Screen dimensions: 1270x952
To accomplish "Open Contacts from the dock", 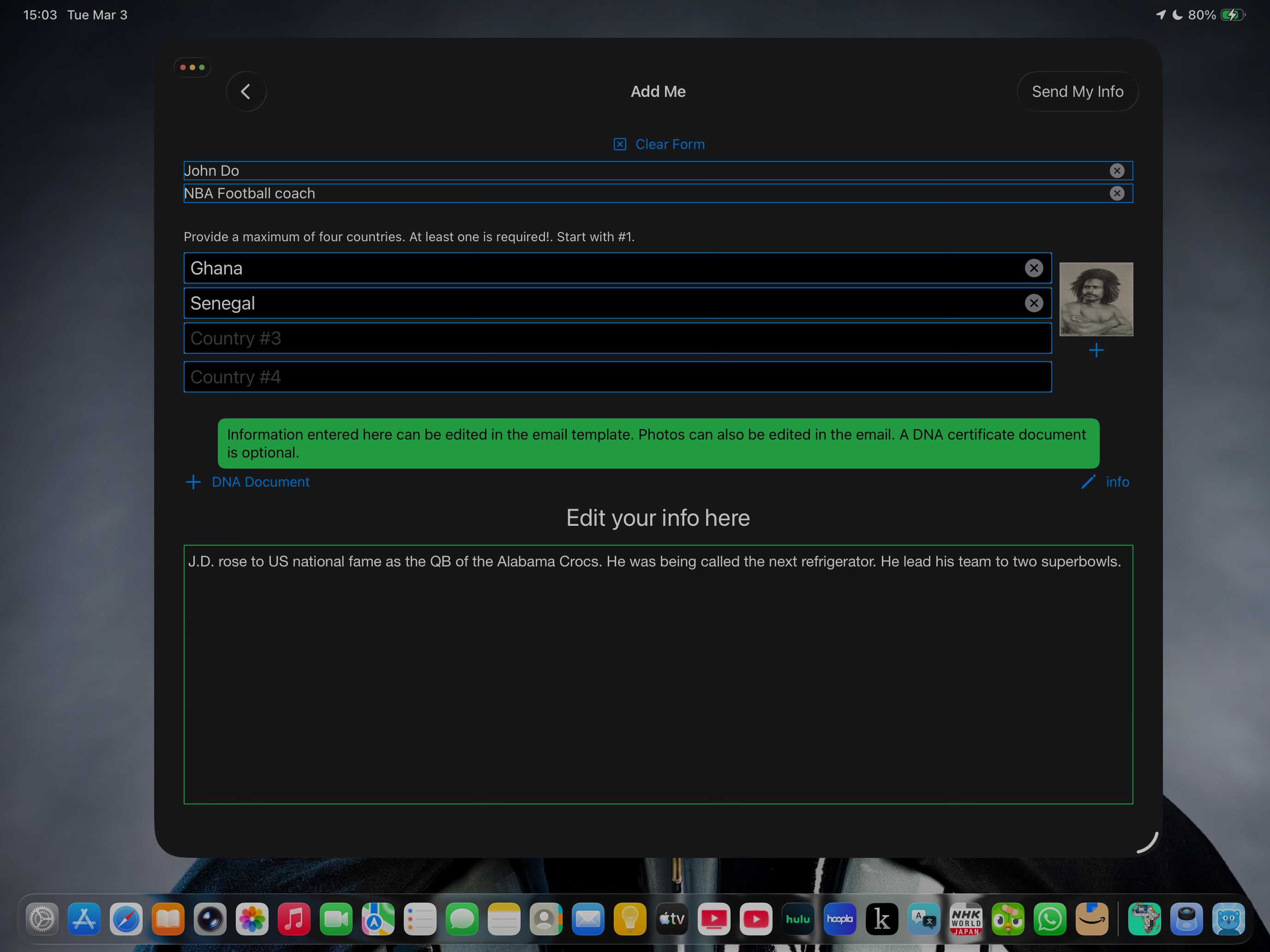I will pyautogui.click(x=546, y=919).
